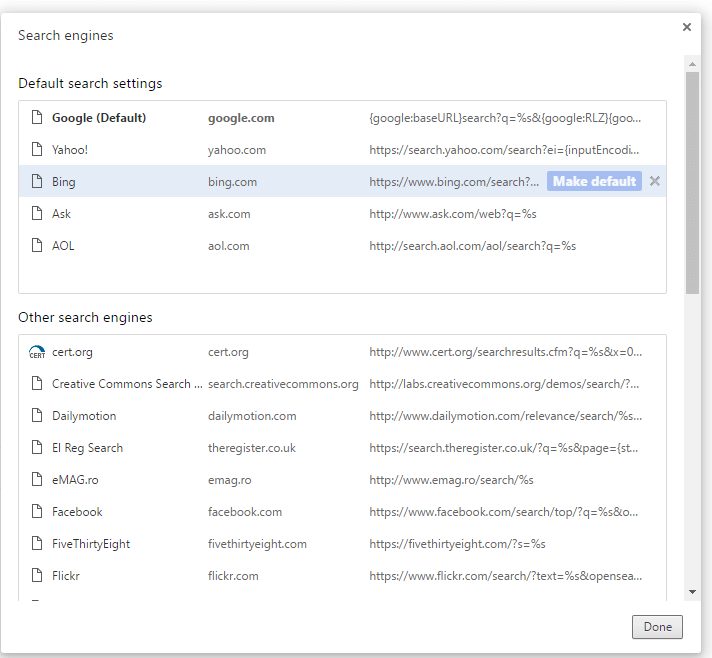
Task: Click the page icon next to Yahoo!
Action: (x=37, y=149)
